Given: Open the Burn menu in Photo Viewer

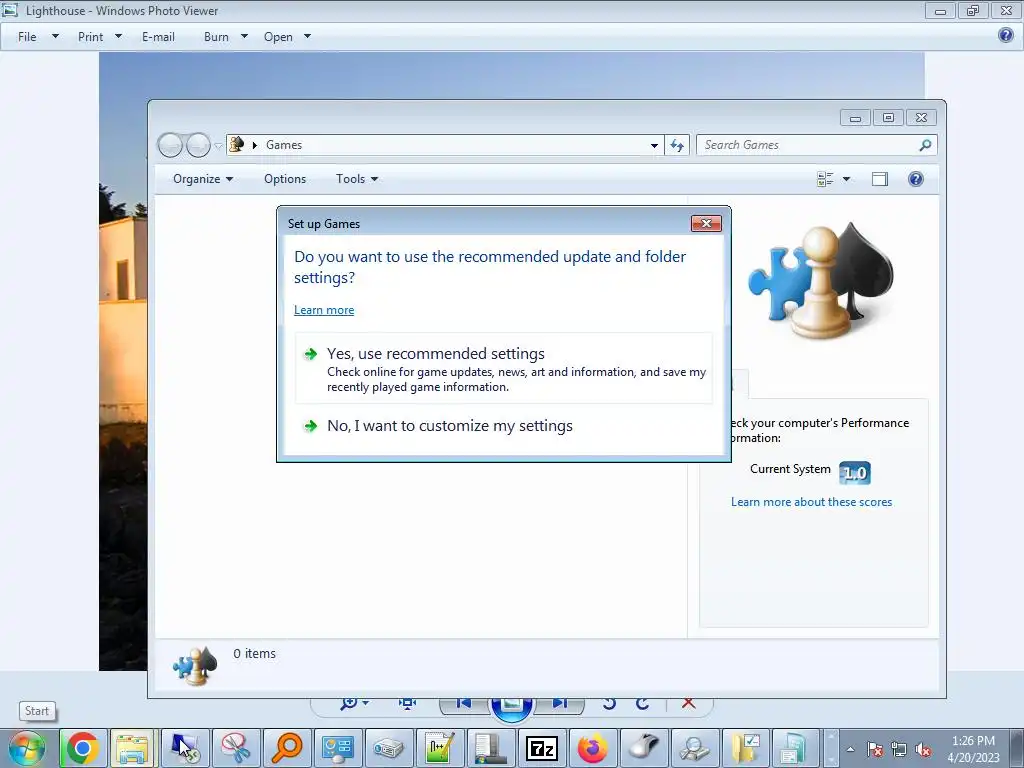Looking at the screenshot, I should (225, 37).
